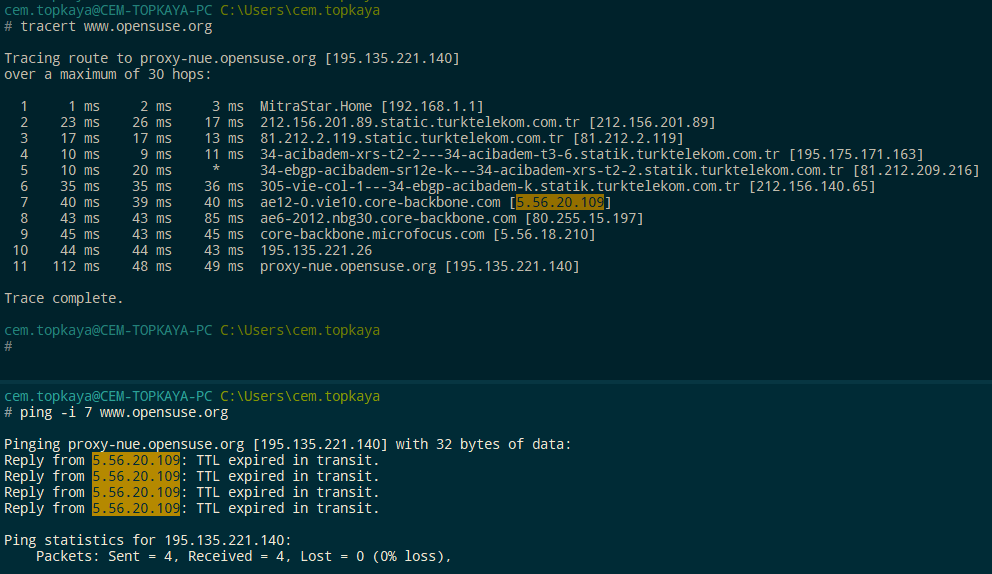Click highlighted IP in second 'Reply from' line
The width and height of the screenshot is (992, 574).
(x=136, y=476)
